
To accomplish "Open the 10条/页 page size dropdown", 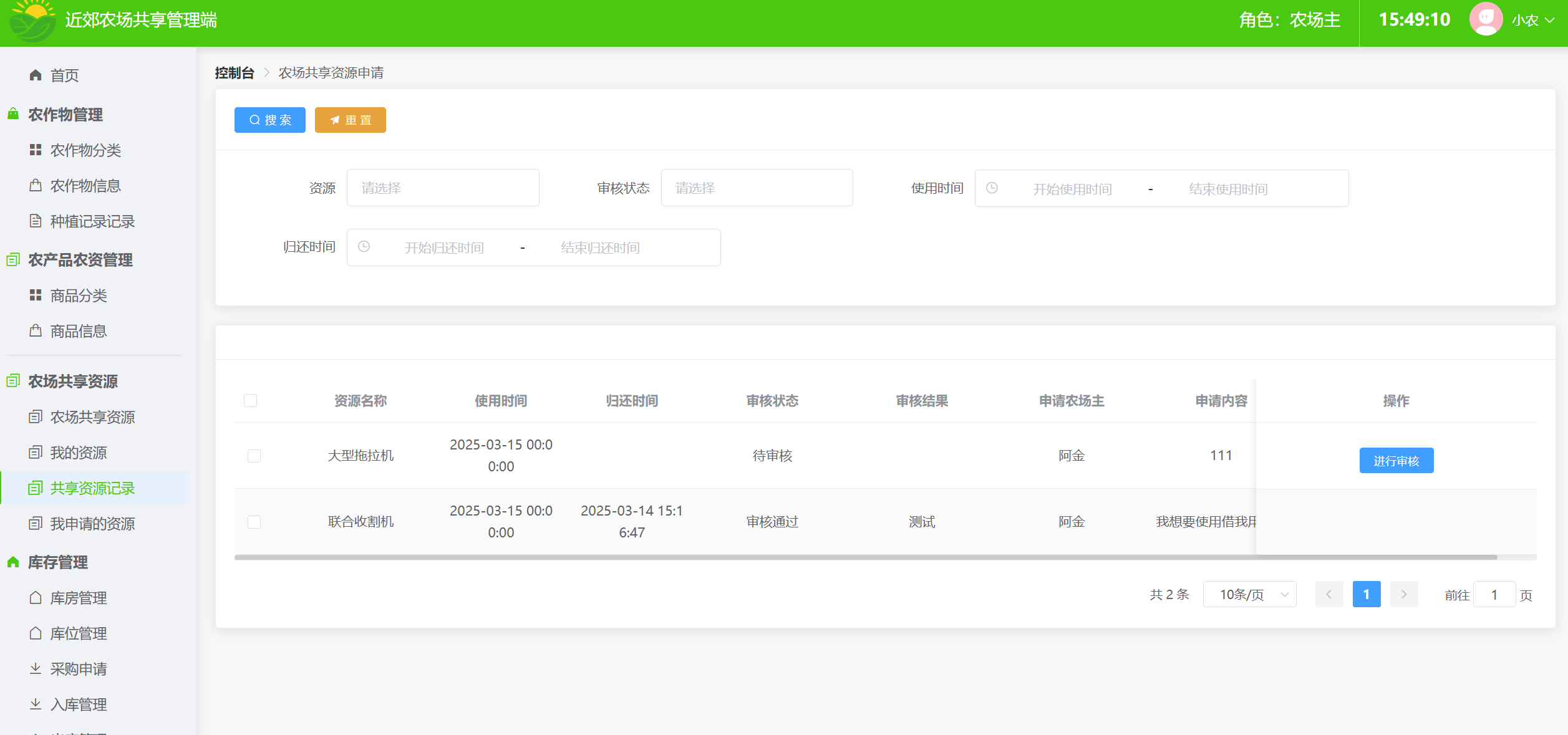I will point(1249,594).
